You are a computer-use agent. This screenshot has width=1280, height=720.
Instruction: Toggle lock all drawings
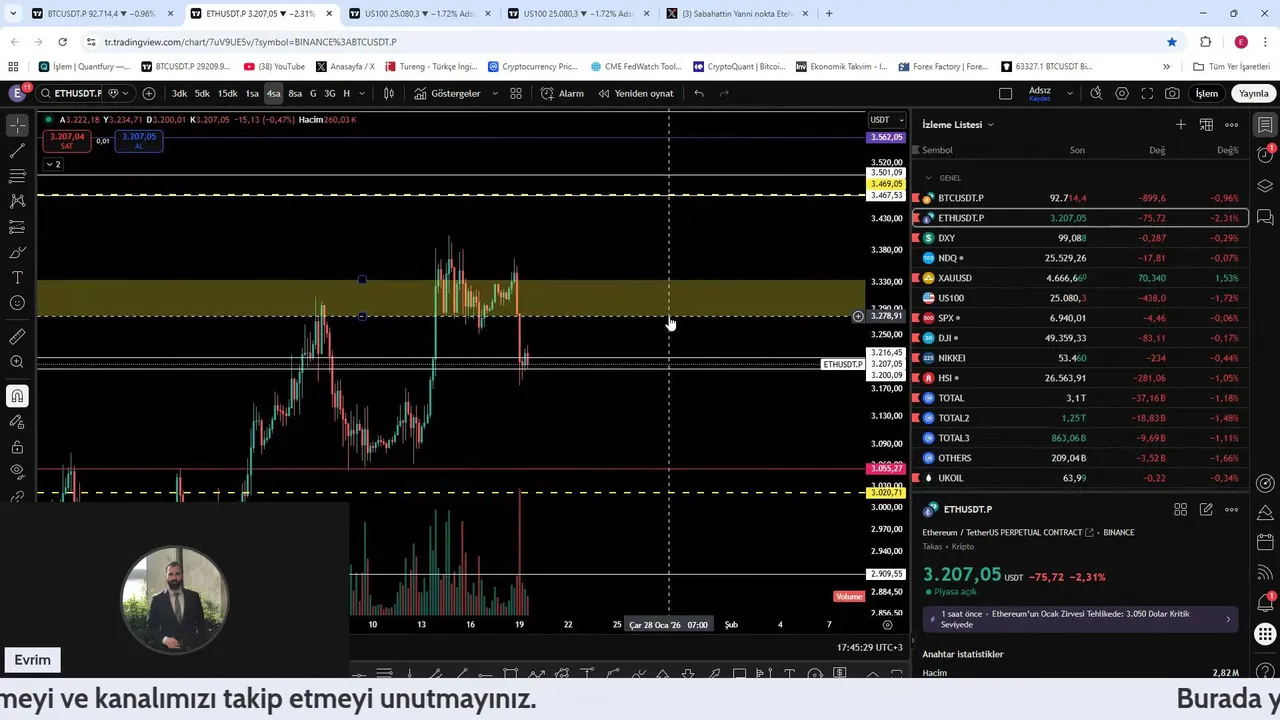(17, 447)
